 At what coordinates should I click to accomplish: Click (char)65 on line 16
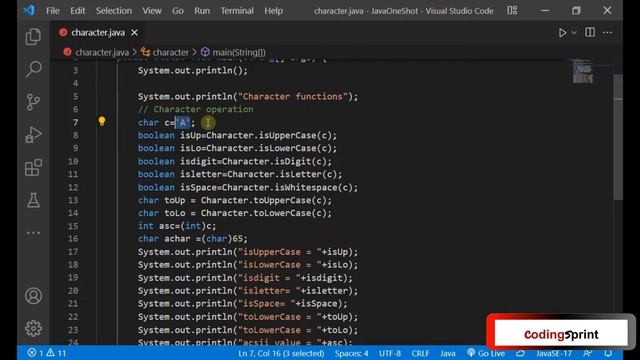click(222, 239)
